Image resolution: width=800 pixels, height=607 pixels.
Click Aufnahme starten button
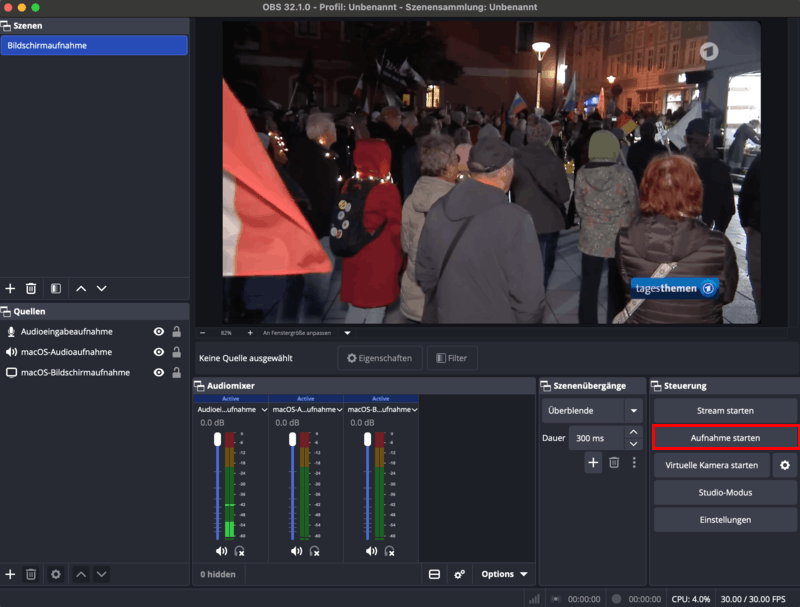(725, 438)
